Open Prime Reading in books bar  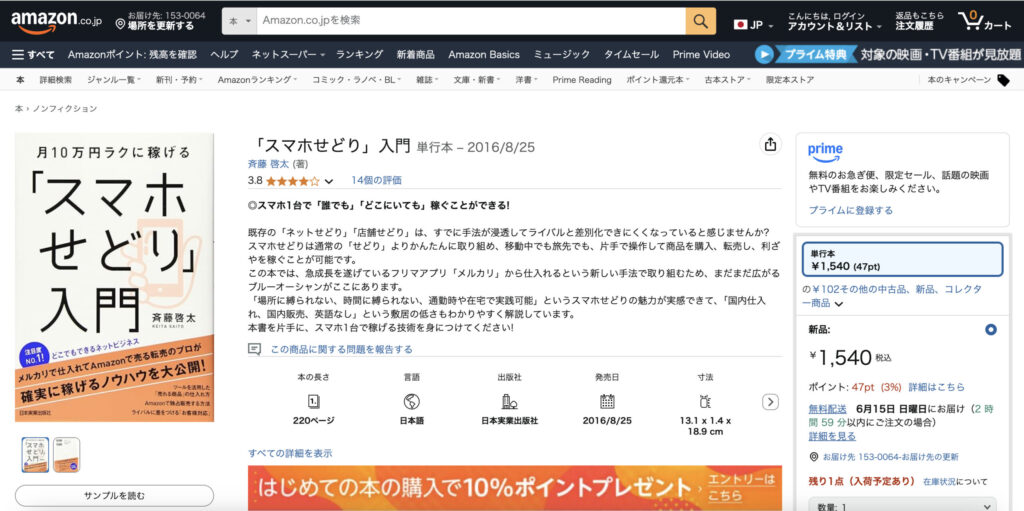click(x=581, y=80)
